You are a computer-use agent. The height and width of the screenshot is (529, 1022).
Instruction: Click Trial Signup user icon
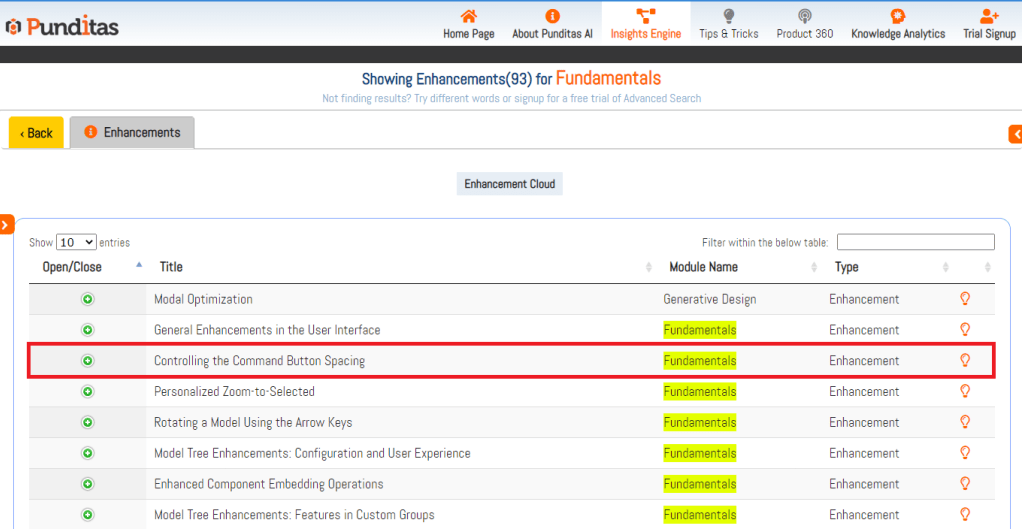coord(989,16)
